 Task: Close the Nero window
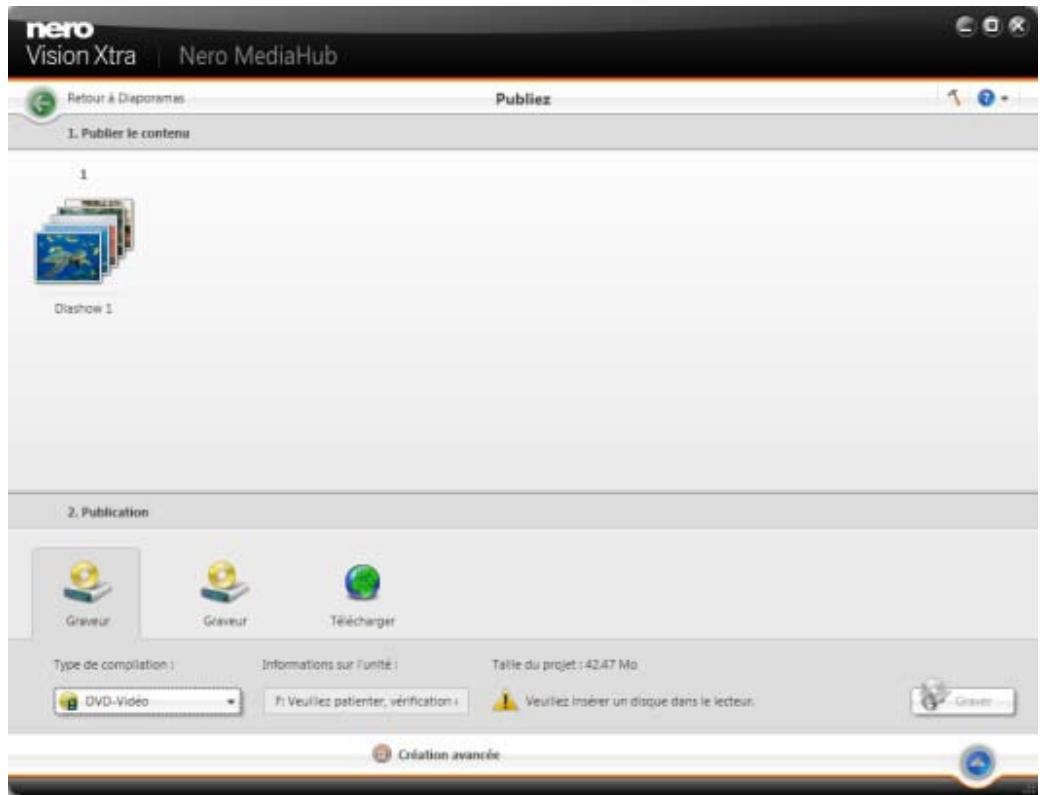[x=1018, y=26]
